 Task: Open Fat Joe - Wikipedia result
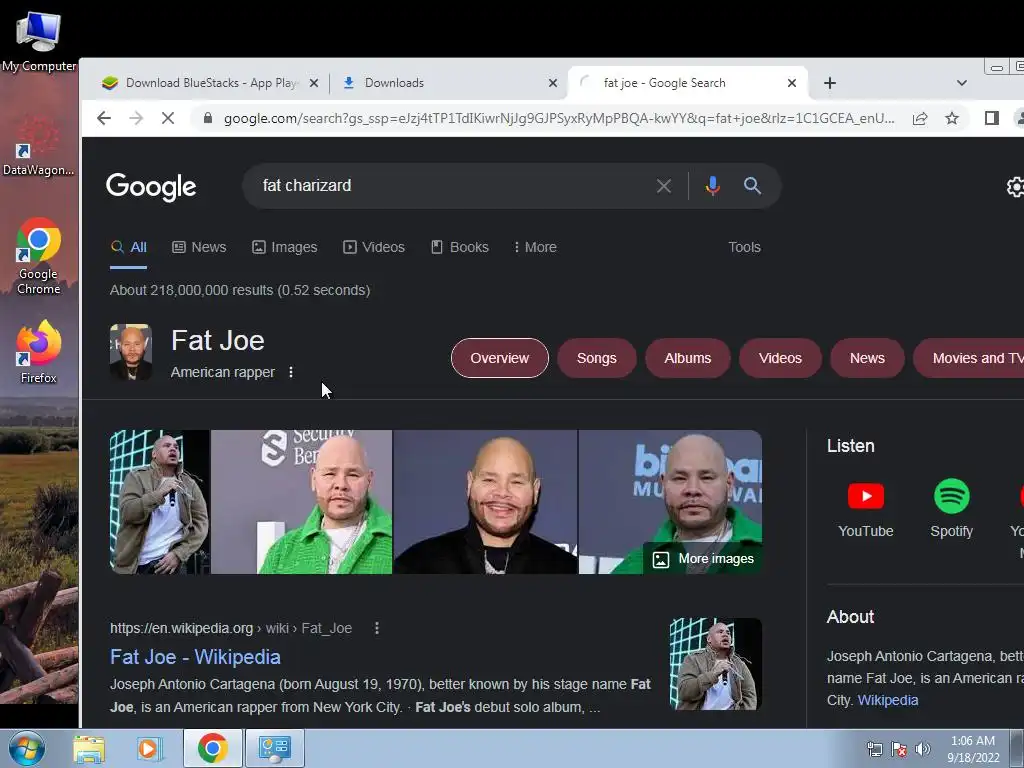(195, 657)
